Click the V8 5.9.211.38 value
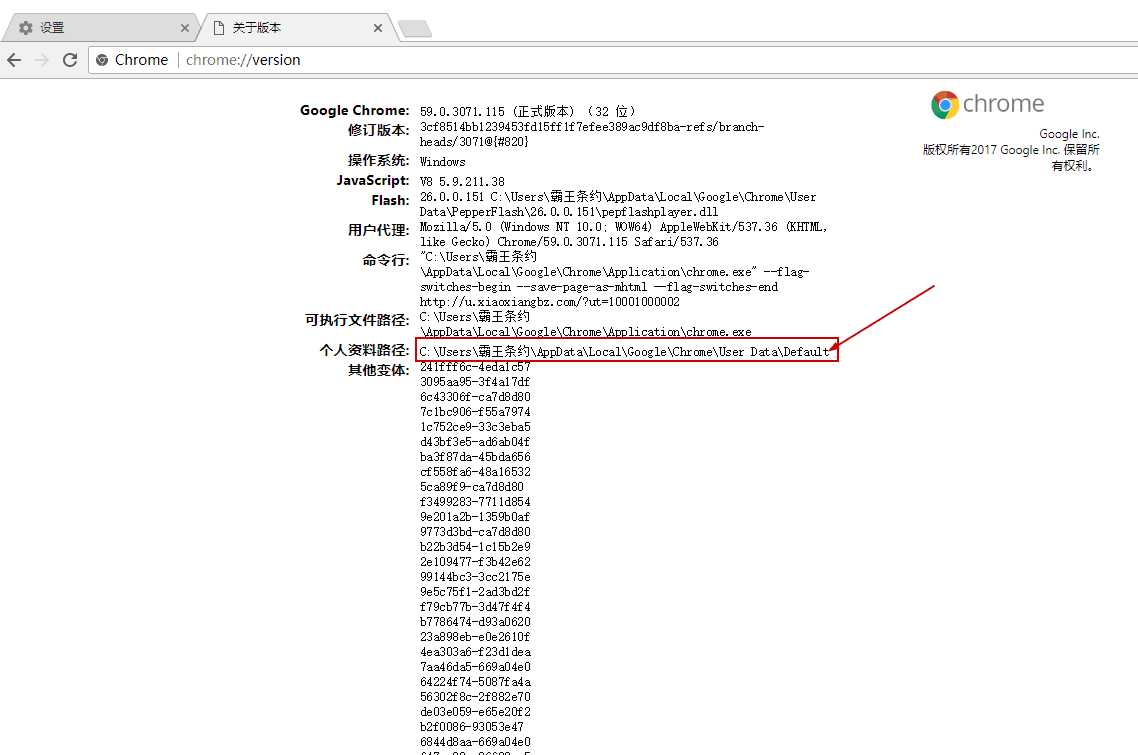Viewport: 1138px width, 755px height. 462,181
